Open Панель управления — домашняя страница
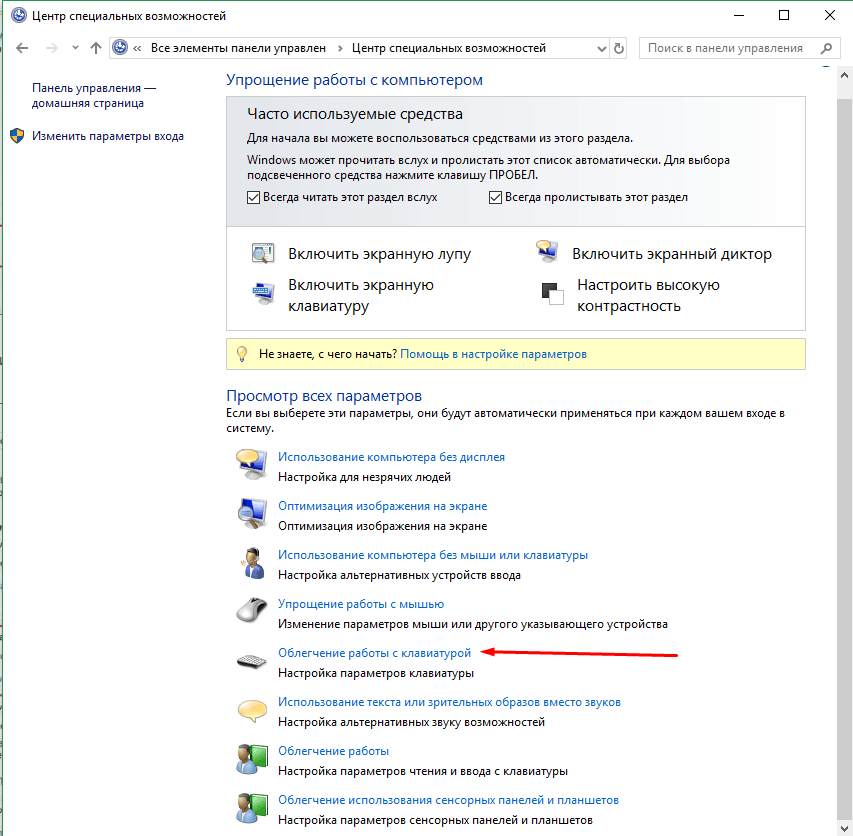The height and width of the screenshot is (836, 853). (x=94, y=95)
